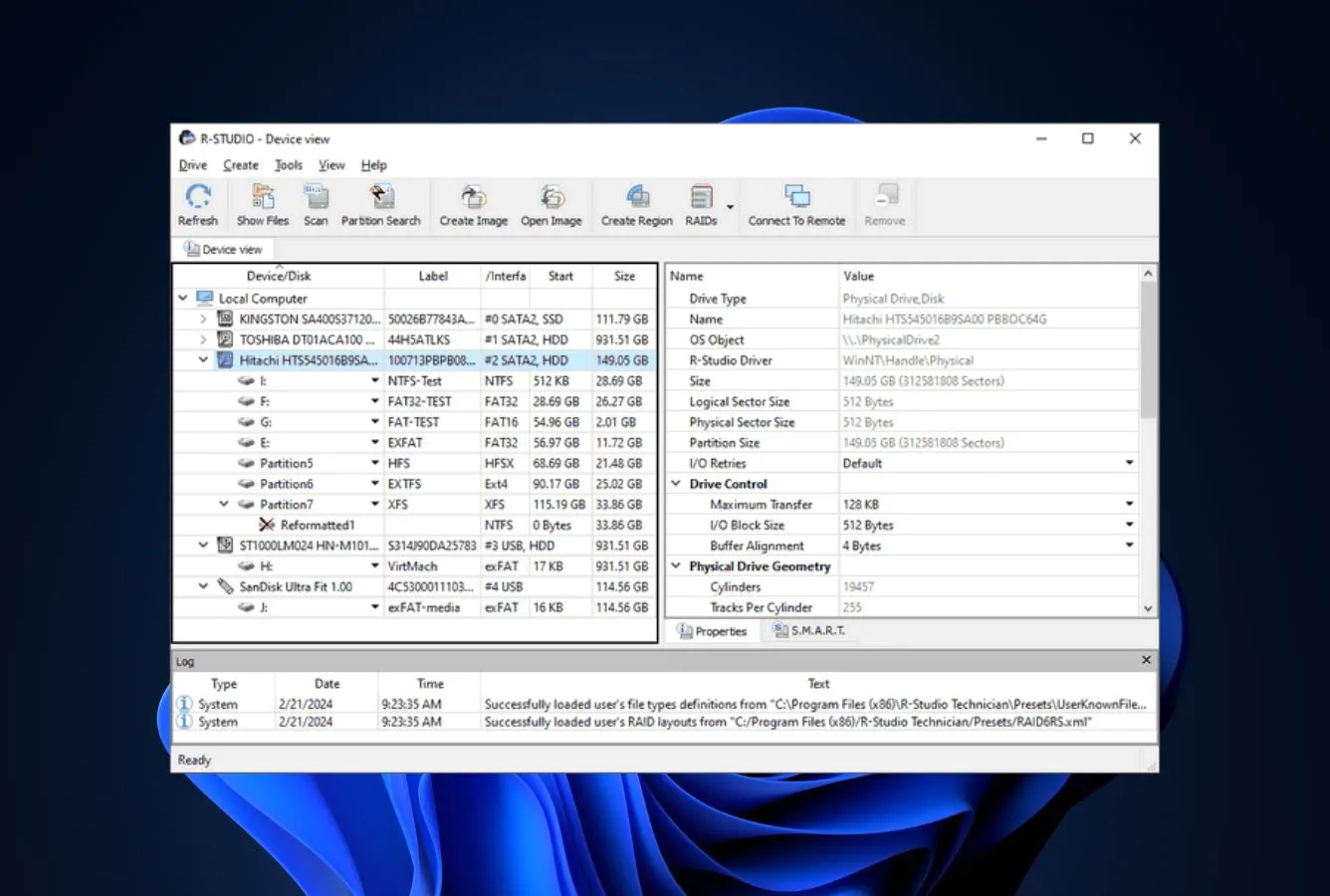
Task: Select the VirtMach label cell
Action: (x=433, y=565)
